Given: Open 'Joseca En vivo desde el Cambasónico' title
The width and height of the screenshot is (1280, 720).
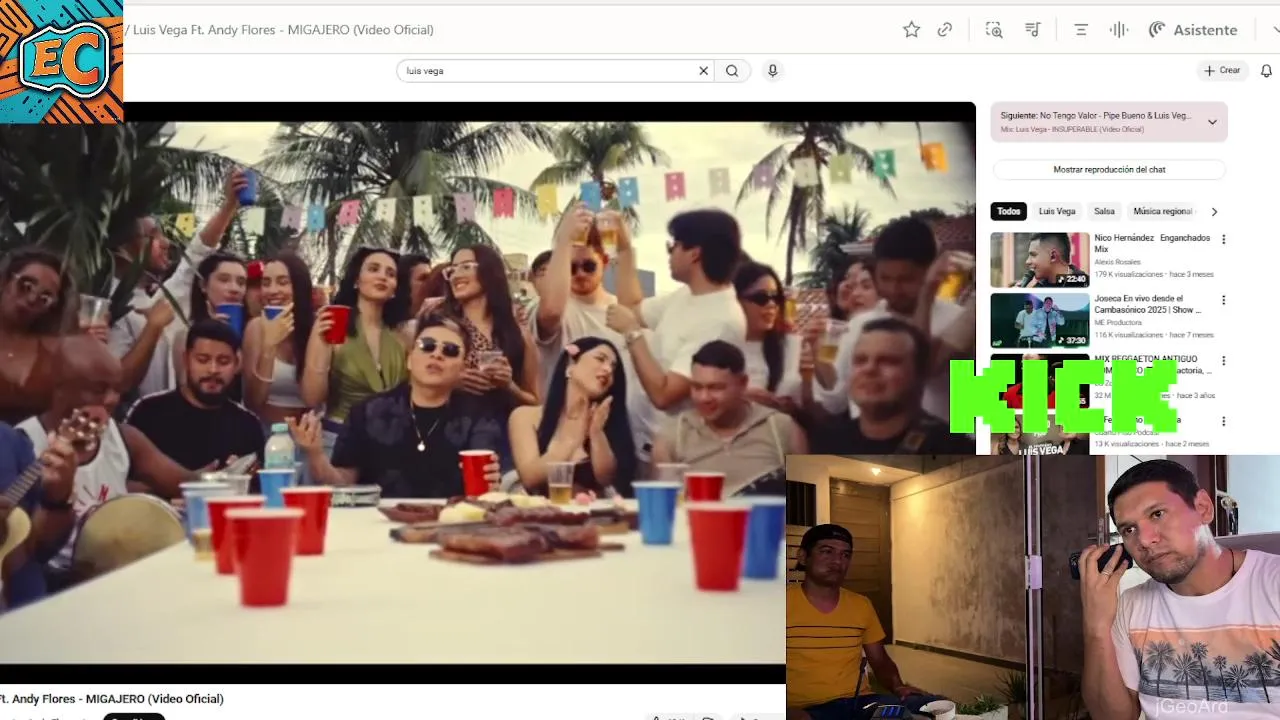Looking at the screenshot, I should click(1147, 304).
